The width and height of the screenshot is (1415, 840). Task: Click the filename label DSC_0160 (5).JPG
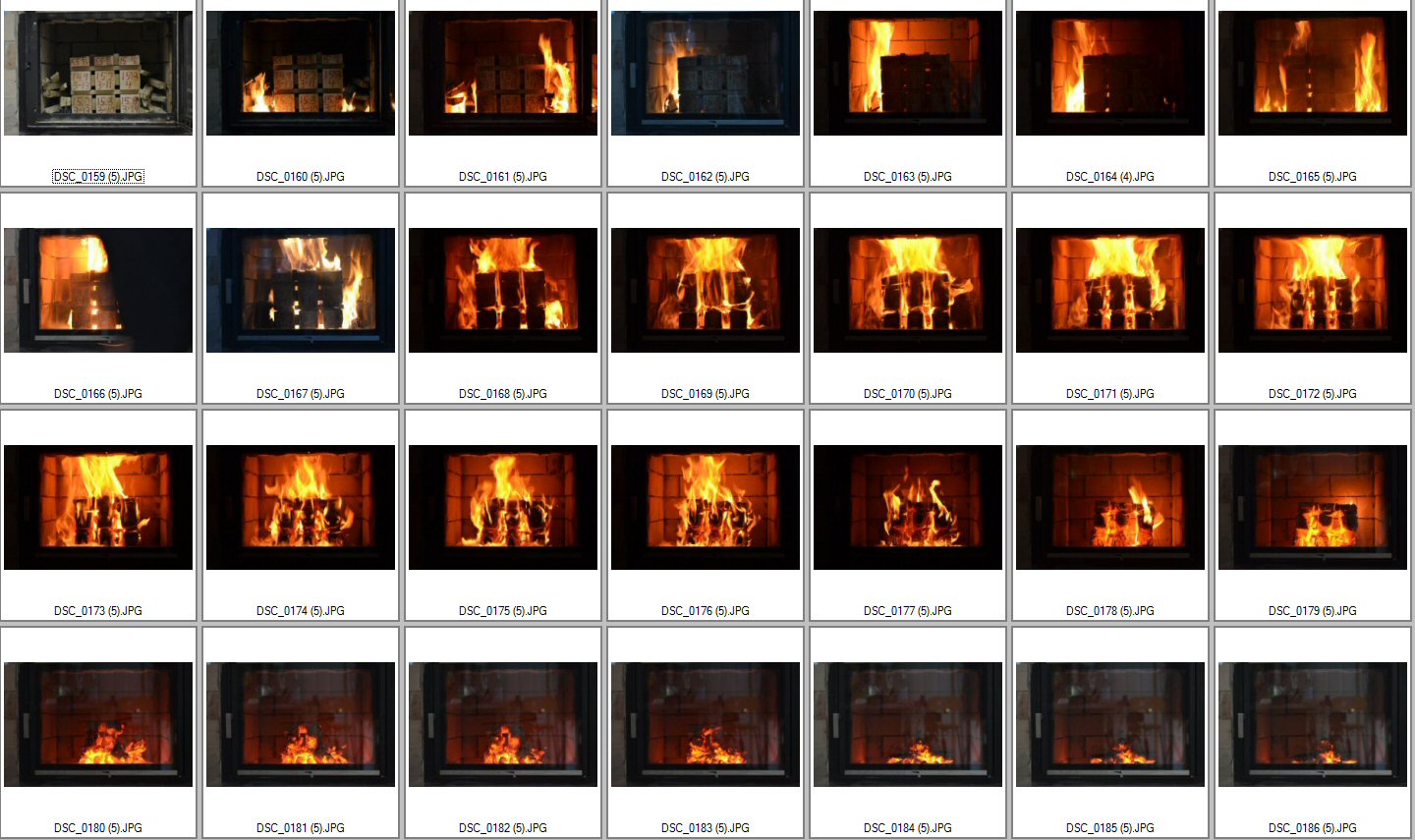tap(301, 177)
